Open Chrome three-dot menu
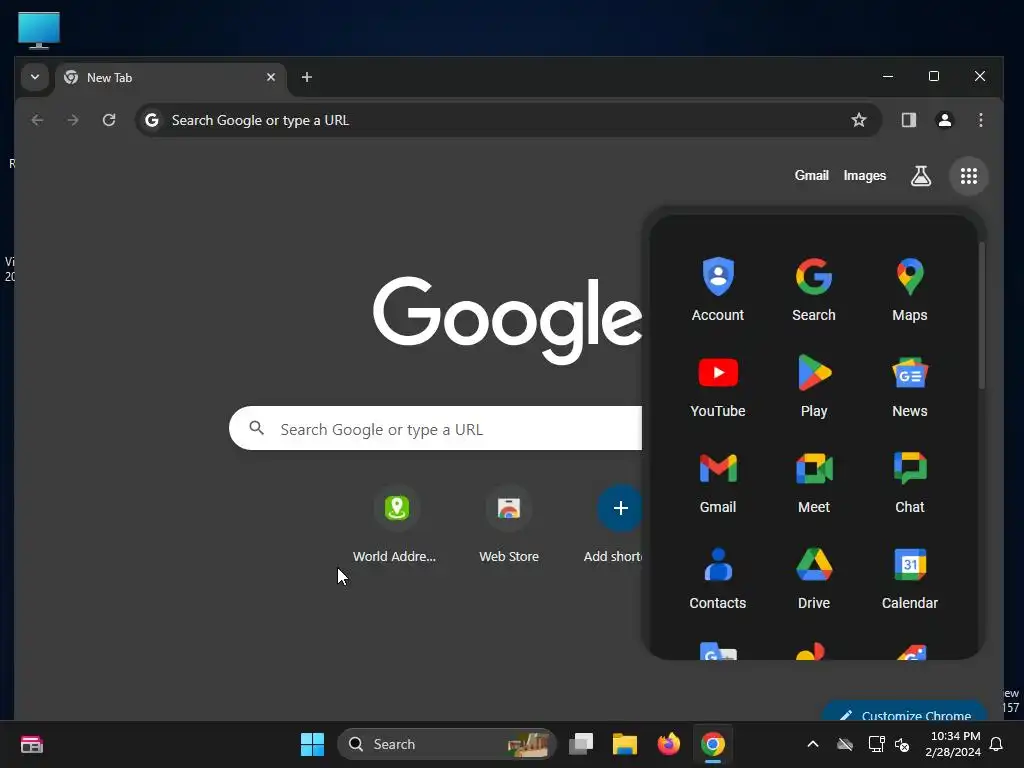 click(980, 120)
